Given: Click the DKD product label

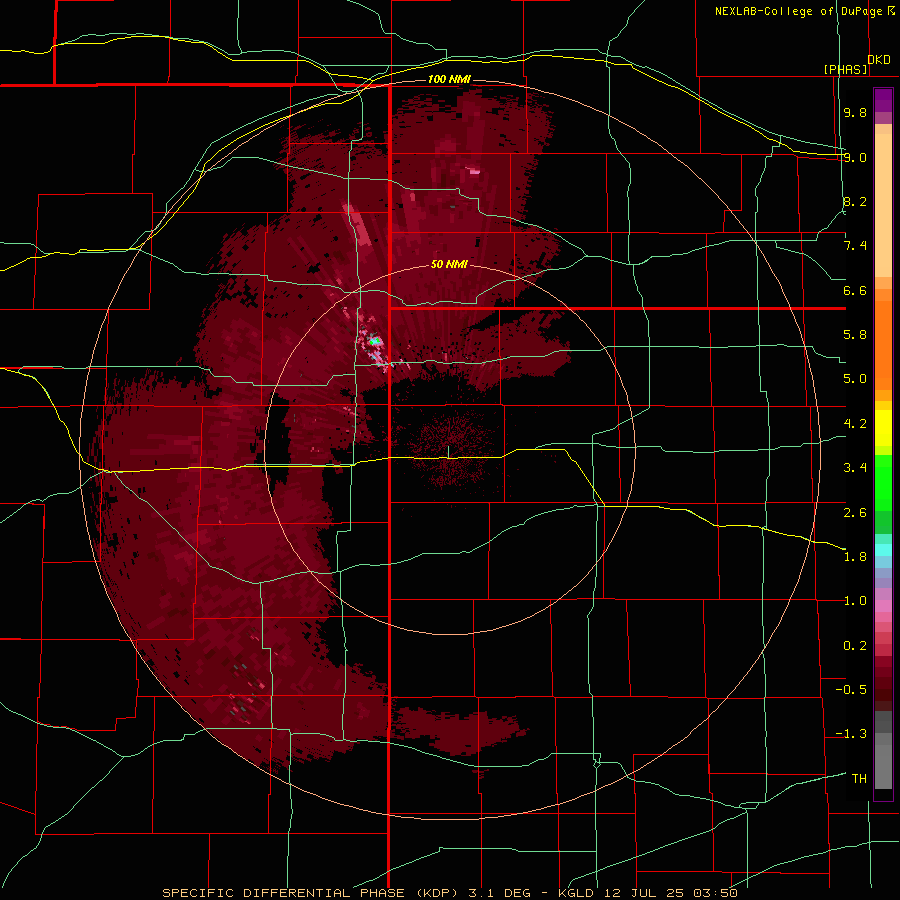Looking at the screenshot, I should click(x=879, y=60).
